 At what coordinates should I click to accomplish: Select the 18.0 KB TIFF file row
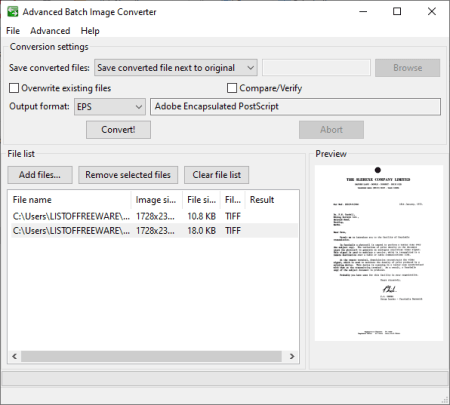tap(153, 231)
